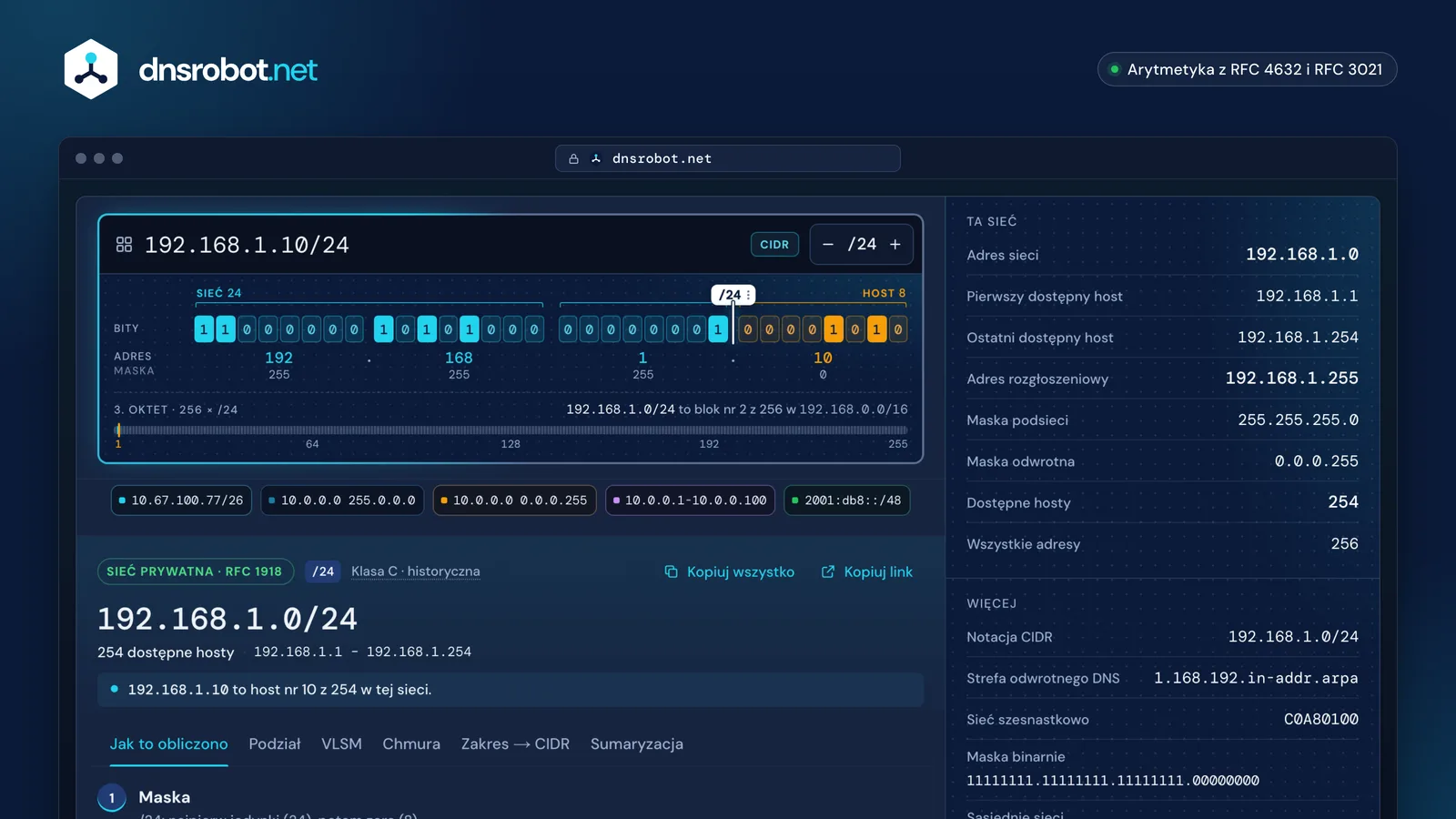Viewport: 1456px width, 819px height.
Task: Click the dnsrobot.net hexagon logo
Action: point(91,69)
